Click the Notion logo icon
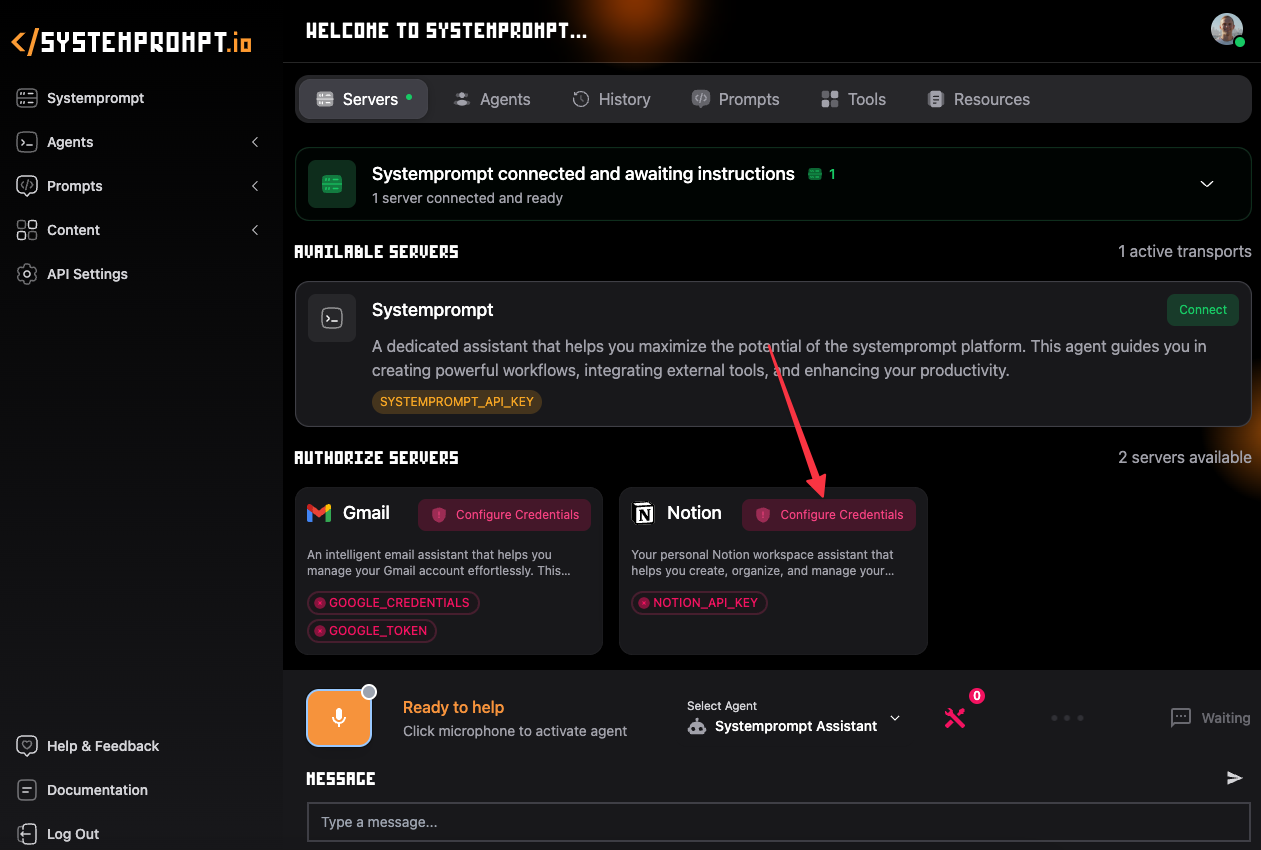This screenshot has height=850, width=1261. [644, 513]
